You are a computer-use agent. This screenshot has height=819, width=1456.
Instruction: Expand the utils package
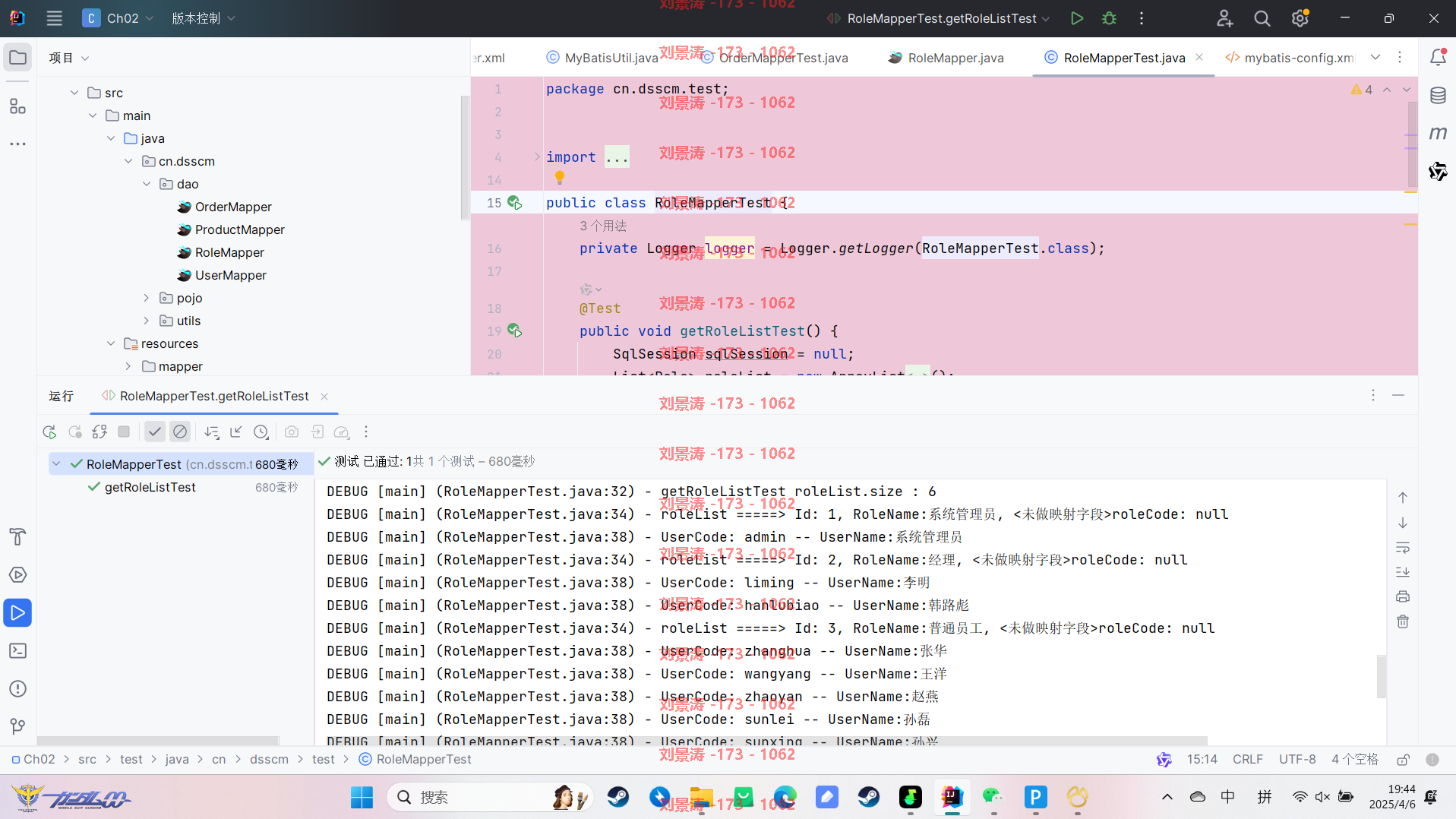147,321
